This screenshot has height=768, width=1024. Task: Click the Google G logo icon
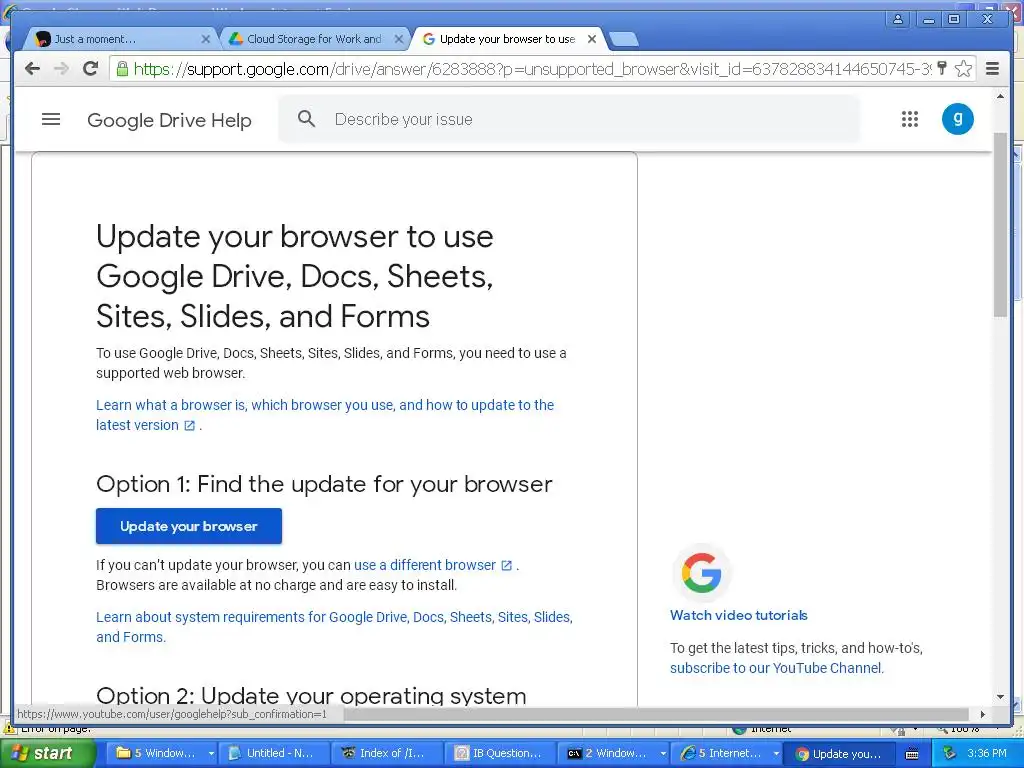[x=701, y=573]
